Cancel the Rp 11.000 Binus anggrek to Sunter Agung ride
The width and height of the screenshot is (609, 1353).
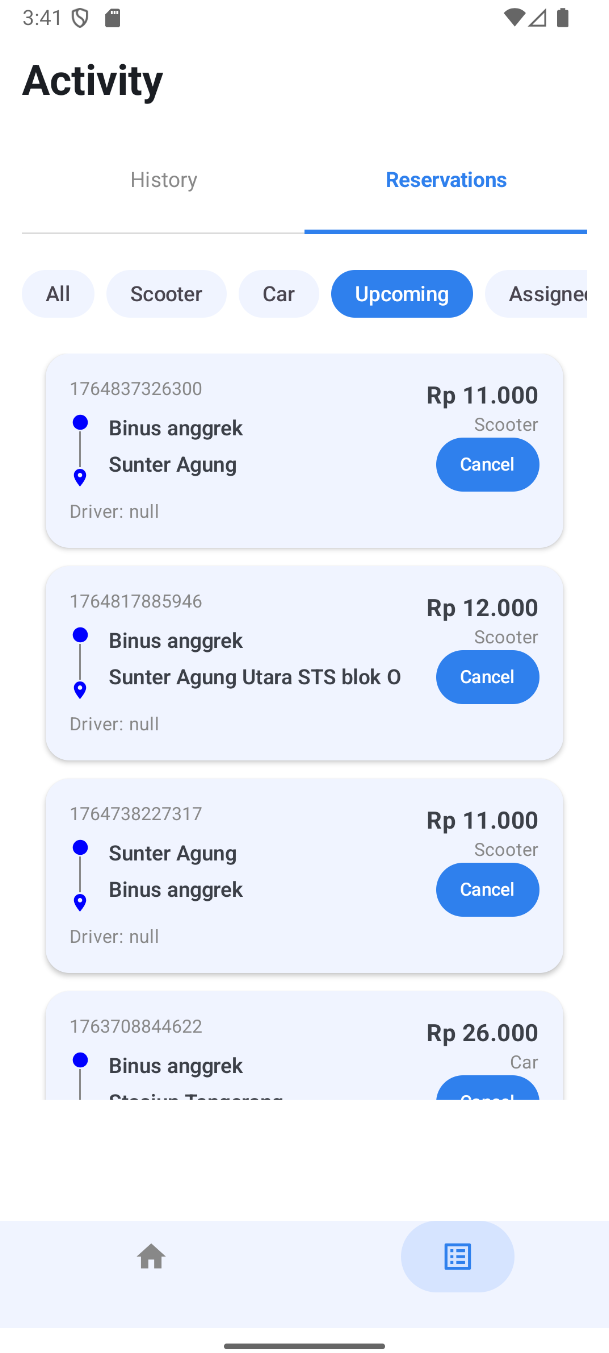tap(487, 464)
